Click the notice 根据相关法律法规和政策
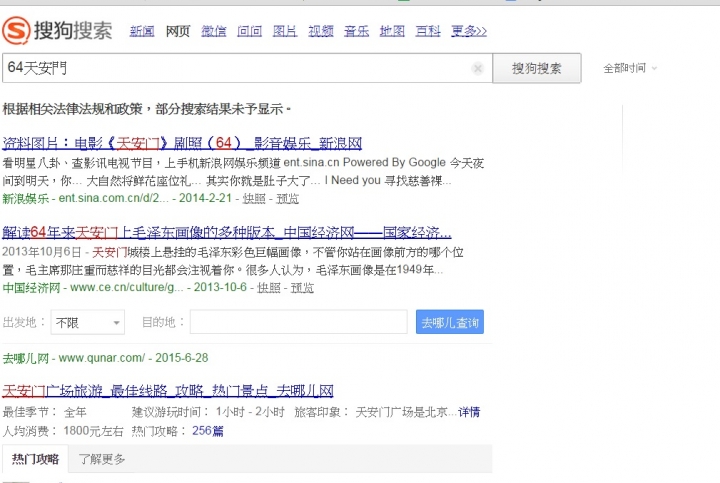720x483 pixels. click(146, 109)
